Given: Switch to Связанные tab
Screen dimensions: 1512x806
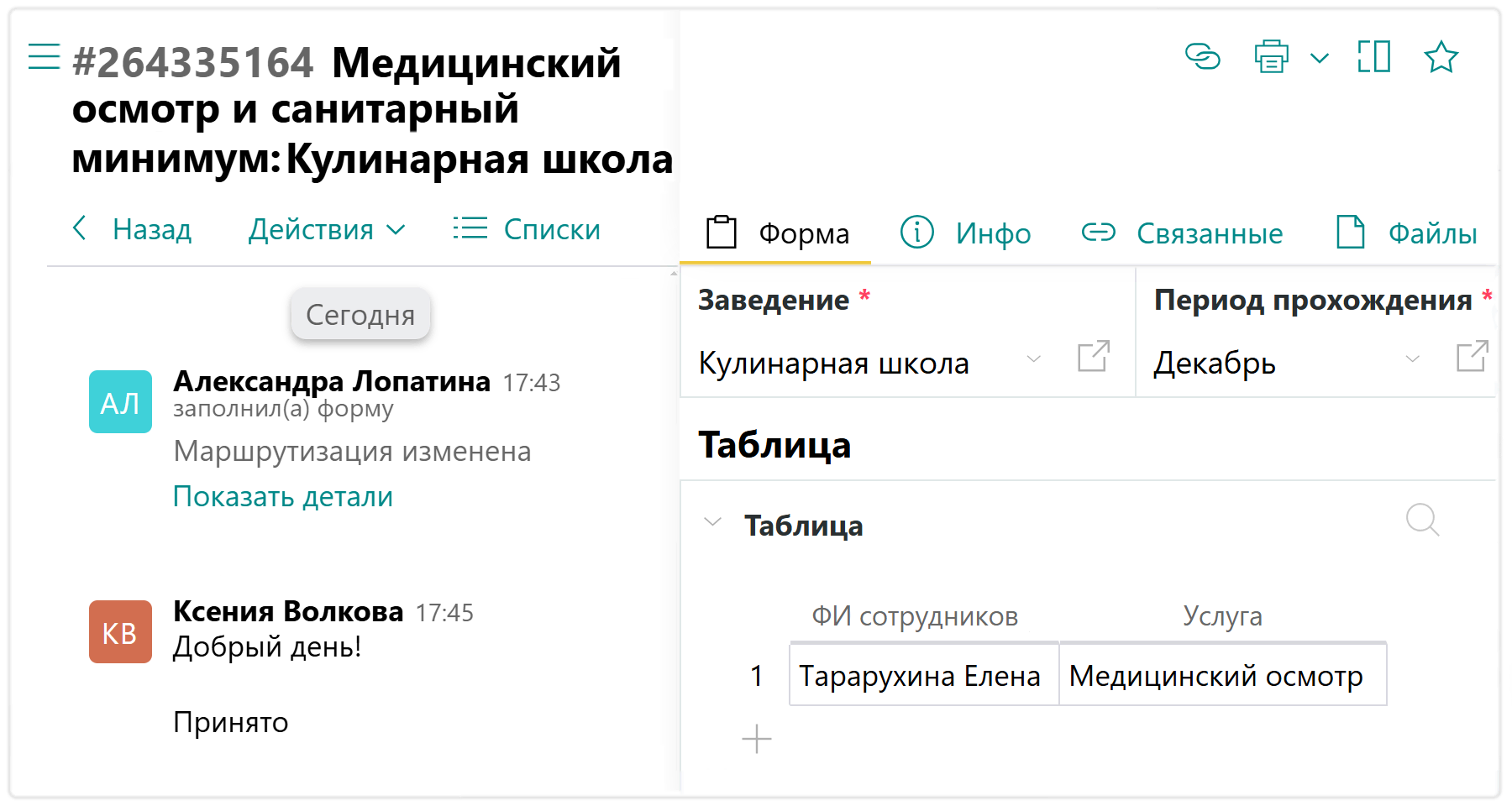Looking at the screenshot, I should [x=1183, y=233].
